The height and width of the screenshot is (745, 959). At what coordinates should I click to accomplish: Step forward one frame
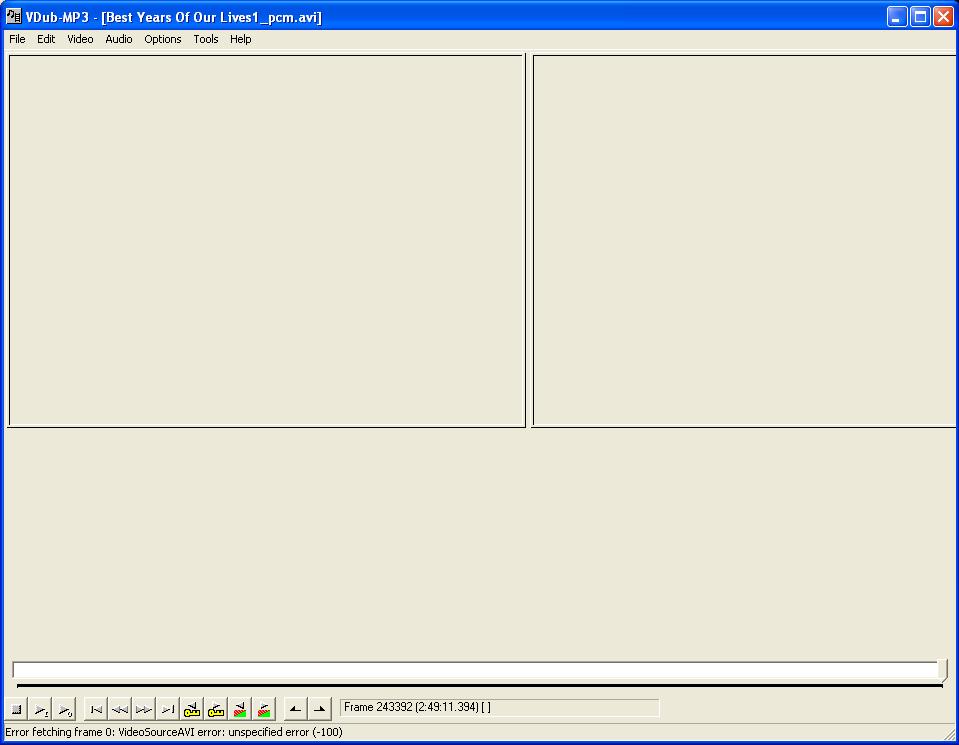[x=144, y=710]
